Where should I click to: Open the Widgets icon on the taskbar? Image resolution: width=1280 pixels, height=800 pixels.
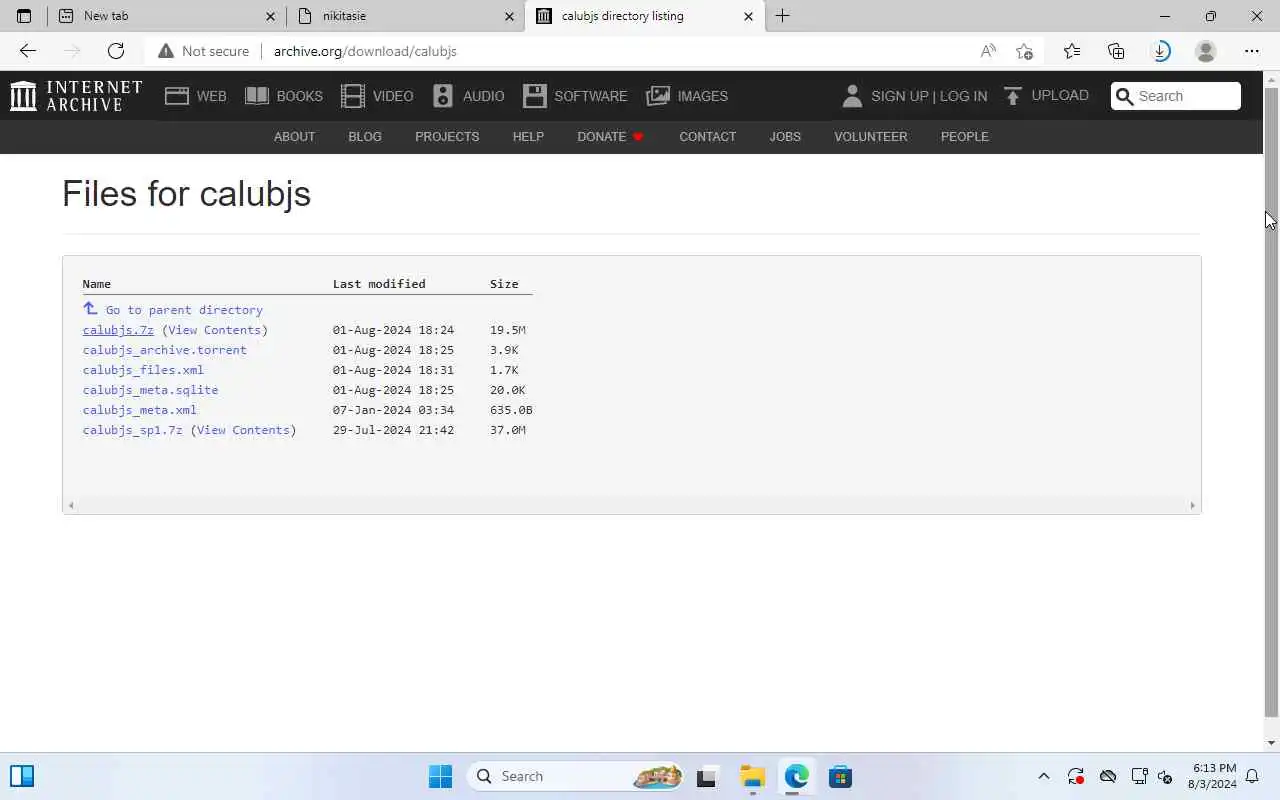(22, 776)
